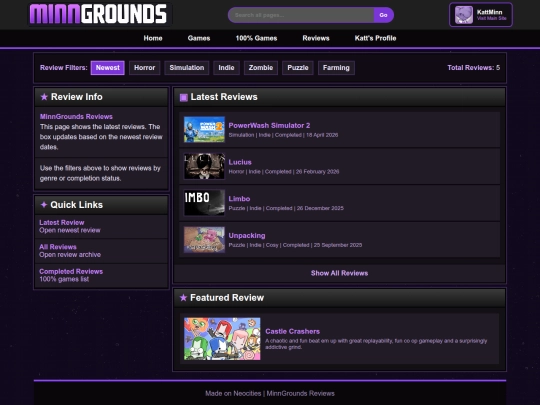
Task: Click Simulation | Indie | Completed | 18 April text
Action: [x=283, y=135]
